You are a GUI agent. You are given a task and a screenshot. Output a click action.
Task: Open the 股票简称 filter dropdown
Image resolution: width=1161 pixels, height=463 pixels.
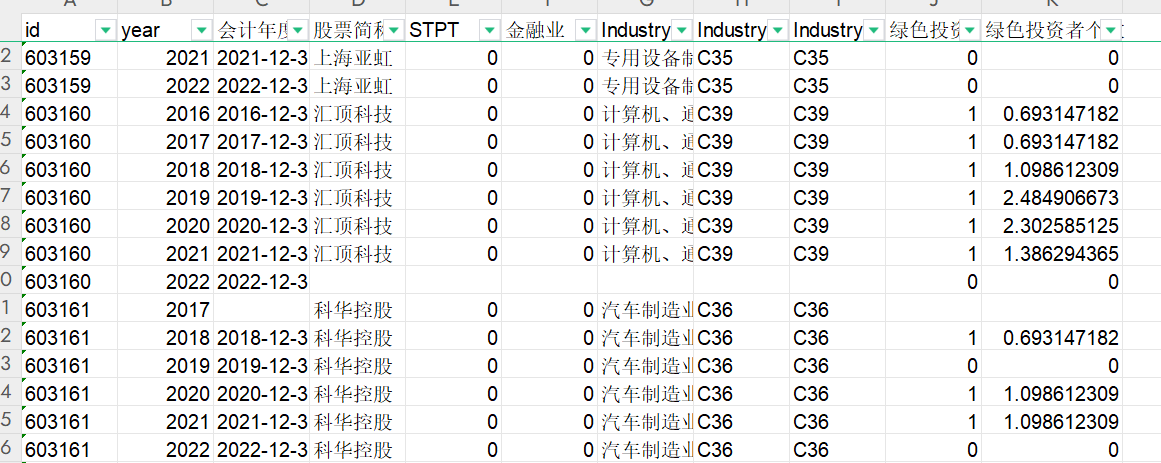coord(393,31)
